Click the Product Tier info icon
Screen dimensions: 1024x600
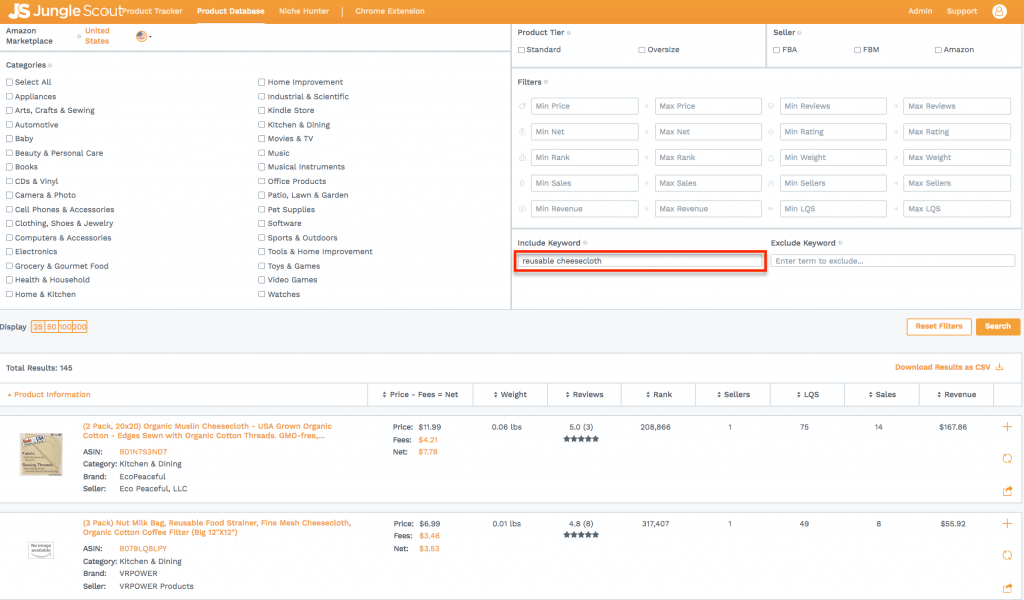[x=569, y=33]
